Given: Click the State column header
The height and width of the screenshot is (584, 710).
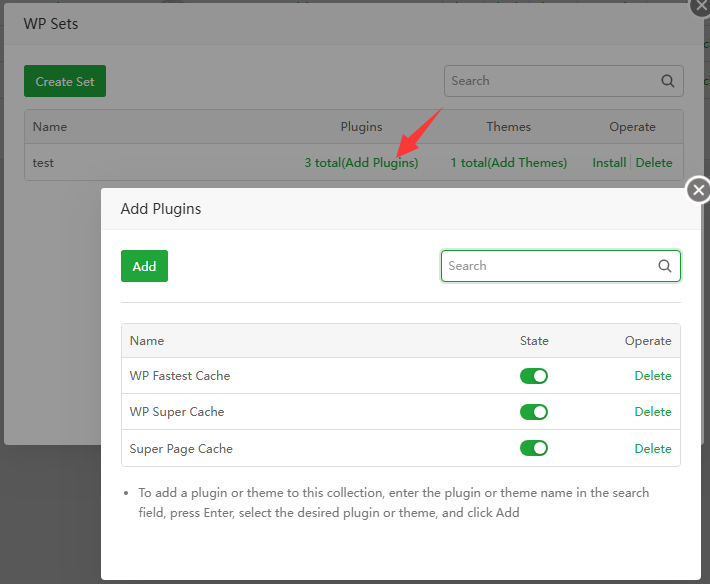Looking at the screenshot, I should point(534,341).
